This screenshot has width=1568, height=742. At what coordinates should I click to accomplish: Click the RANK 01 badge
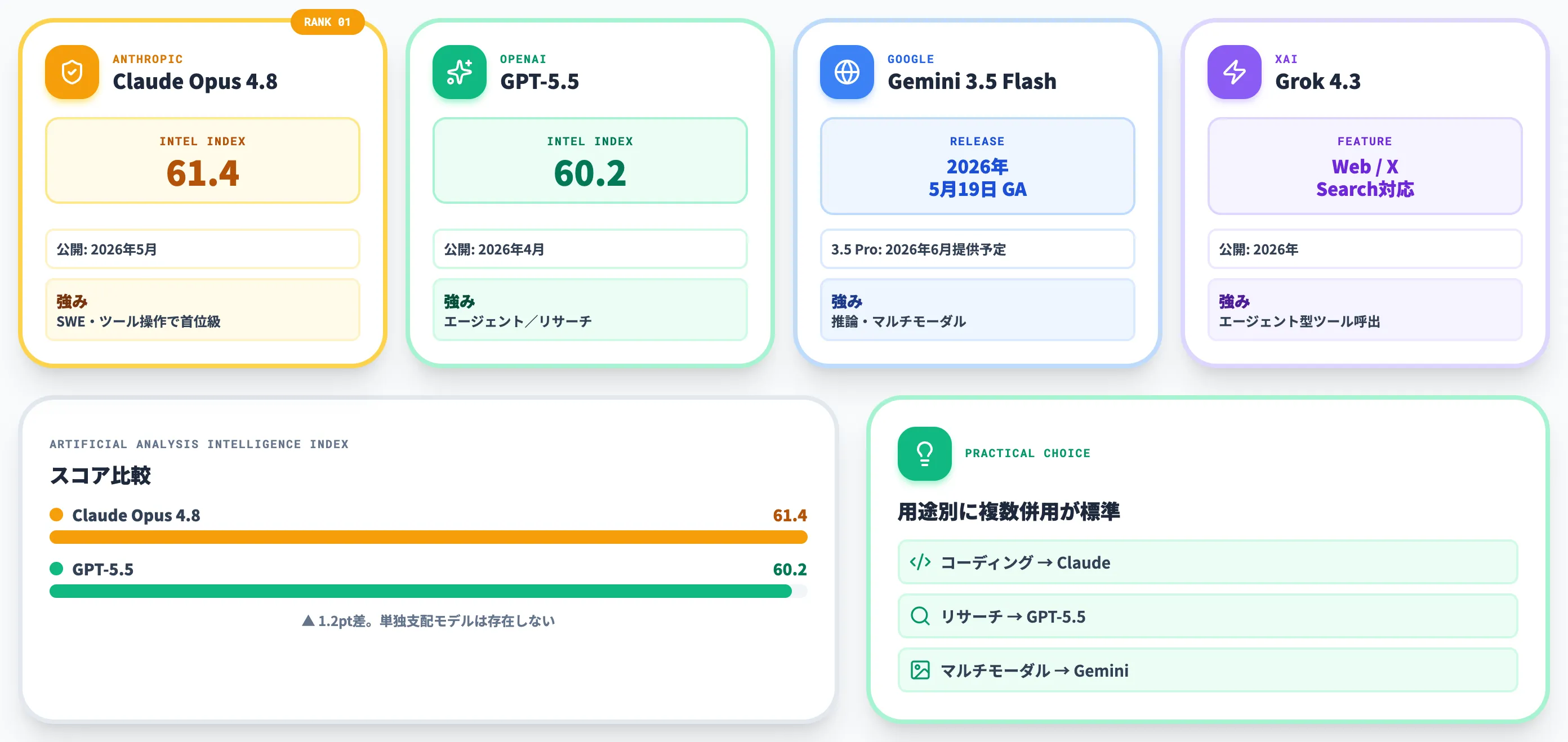click(x=327, y=22)
